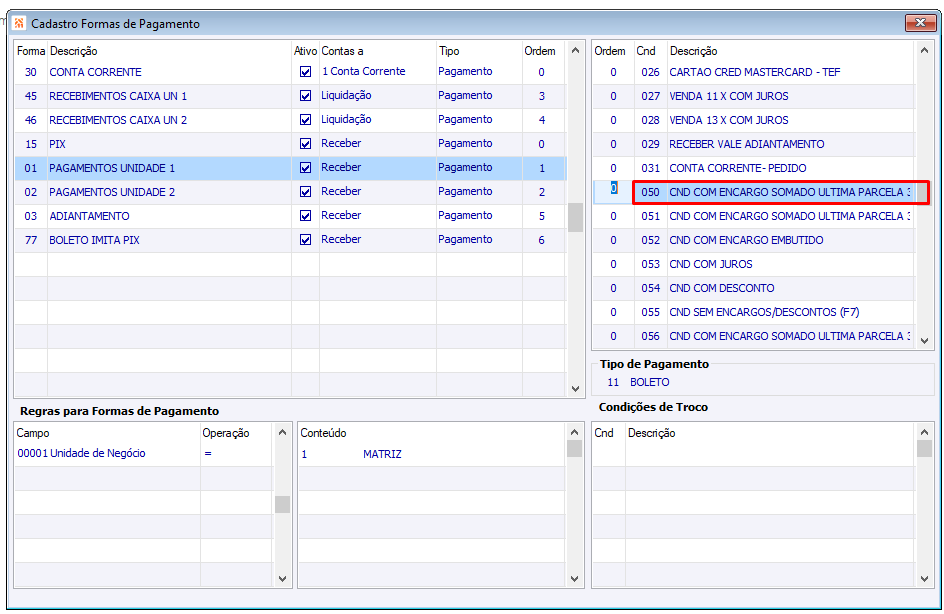Click the MATRIZ content entry
The height and width of the screenshot is (614, 944).
[382, 454]
